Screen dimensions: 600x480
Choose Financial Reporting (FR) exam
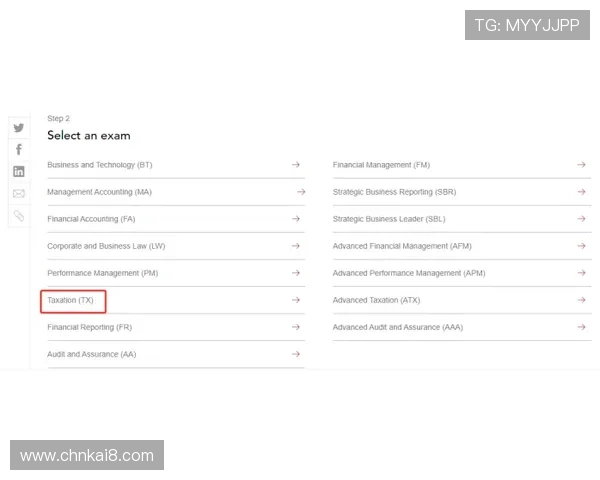click(x=89, y=327)
